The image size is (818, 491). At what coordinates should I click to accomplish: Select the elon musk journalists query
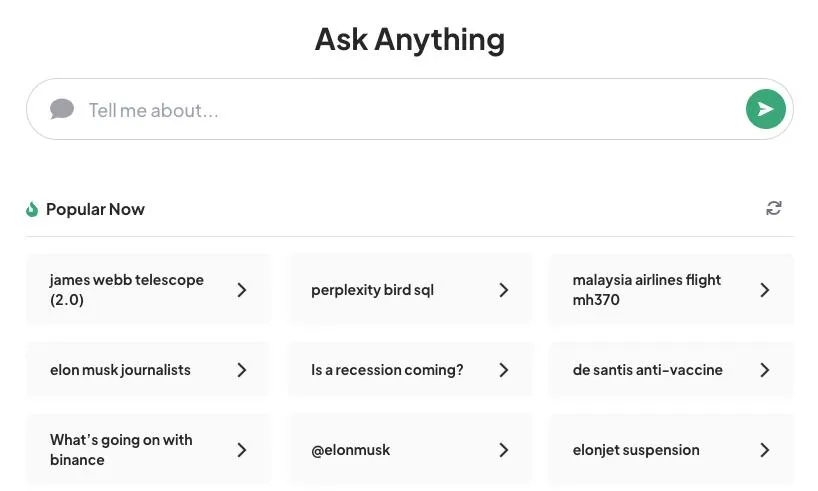click(x=120, y=370)
